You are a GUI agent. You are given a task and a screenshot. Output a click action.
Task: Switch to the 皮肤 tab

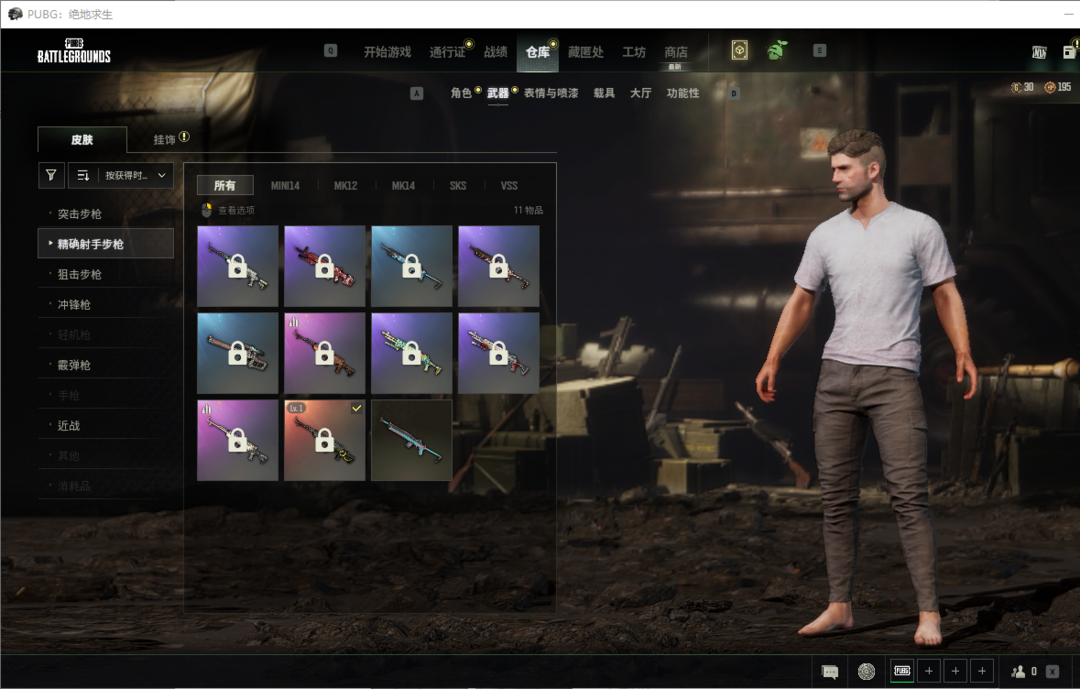[82, 140]
